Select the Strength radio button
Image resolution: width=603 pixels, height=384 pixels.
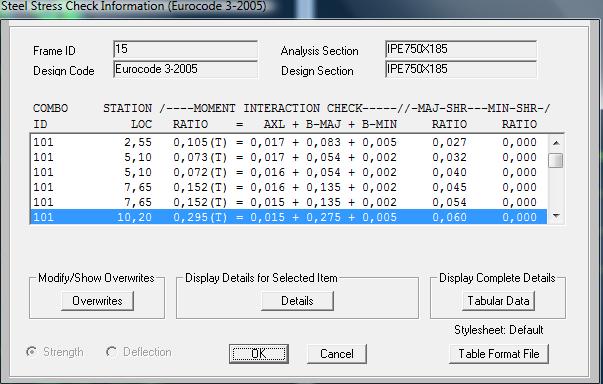point(32,352)
